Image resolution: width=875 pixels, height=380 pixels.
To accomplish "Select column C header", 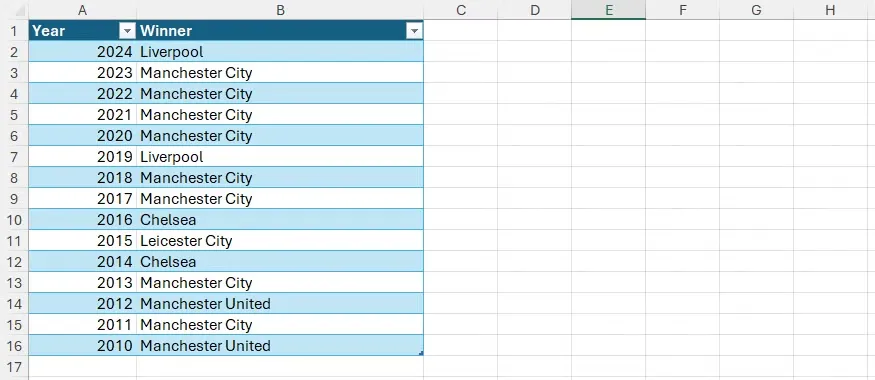I will [460, 10].
